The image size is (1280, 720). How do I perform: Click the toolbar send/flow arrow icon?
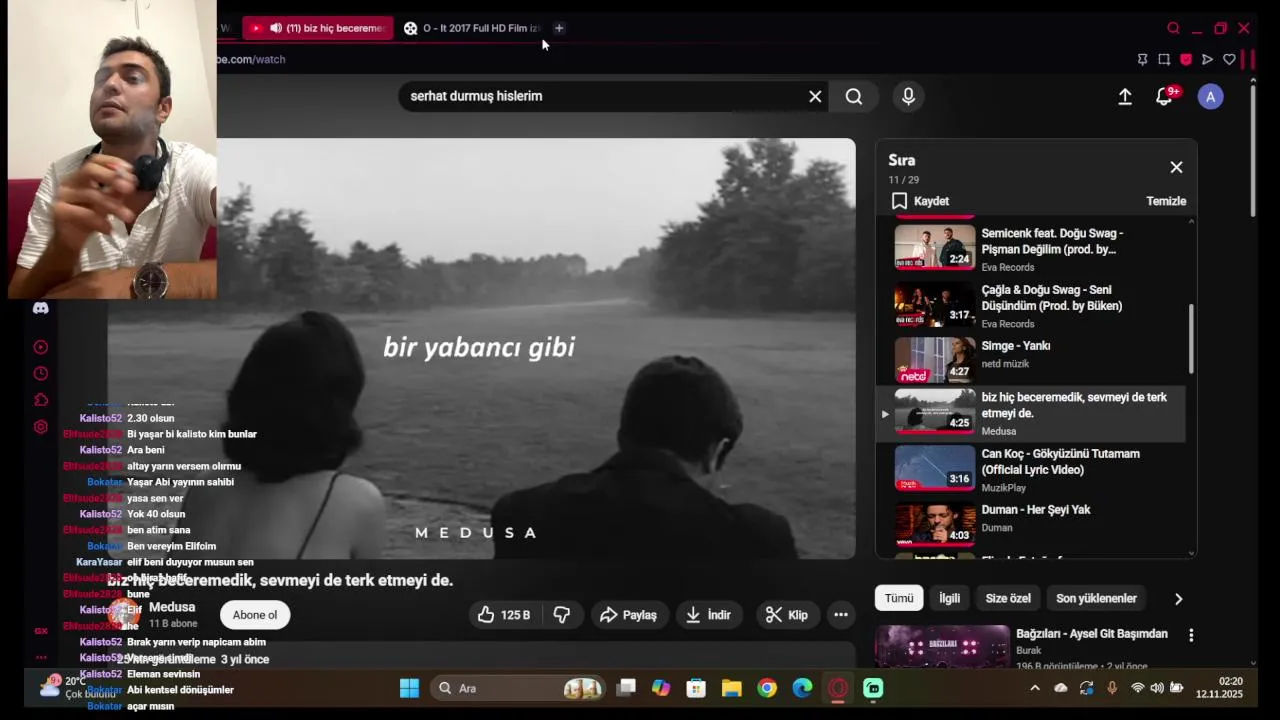click(x=1207, y=59)
